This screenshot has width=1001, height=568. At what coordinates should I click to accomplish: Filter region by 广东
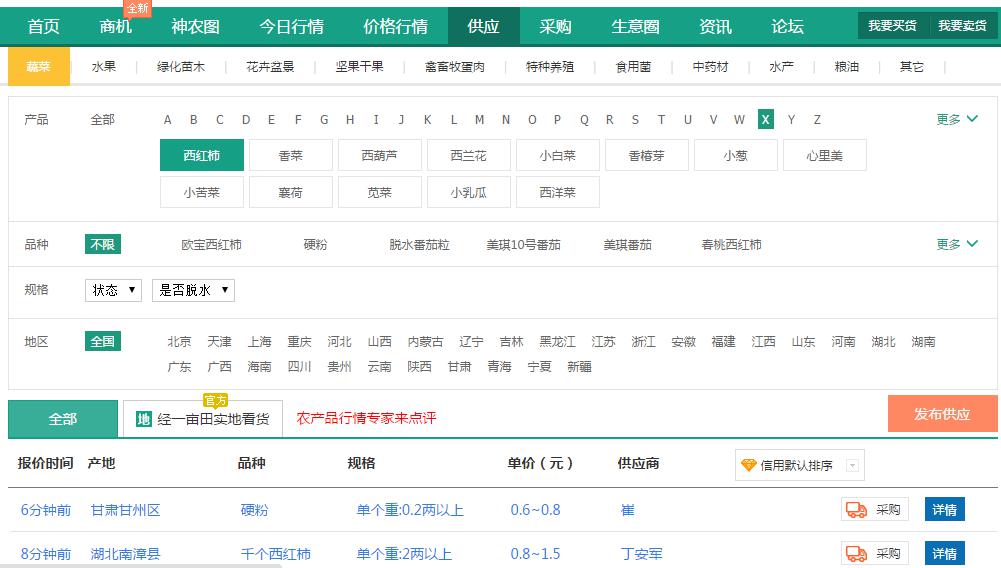[179, 366]
